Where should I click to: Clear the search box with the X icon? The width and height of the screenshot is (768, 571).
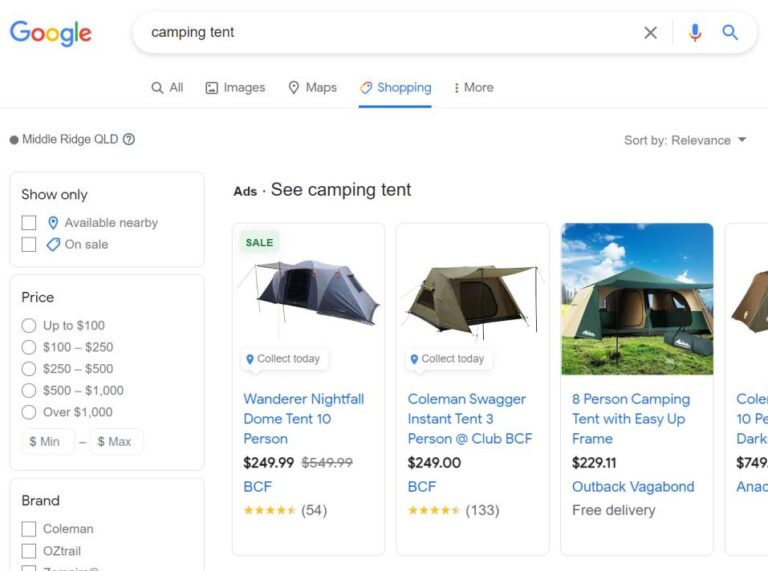coord(650,33)
